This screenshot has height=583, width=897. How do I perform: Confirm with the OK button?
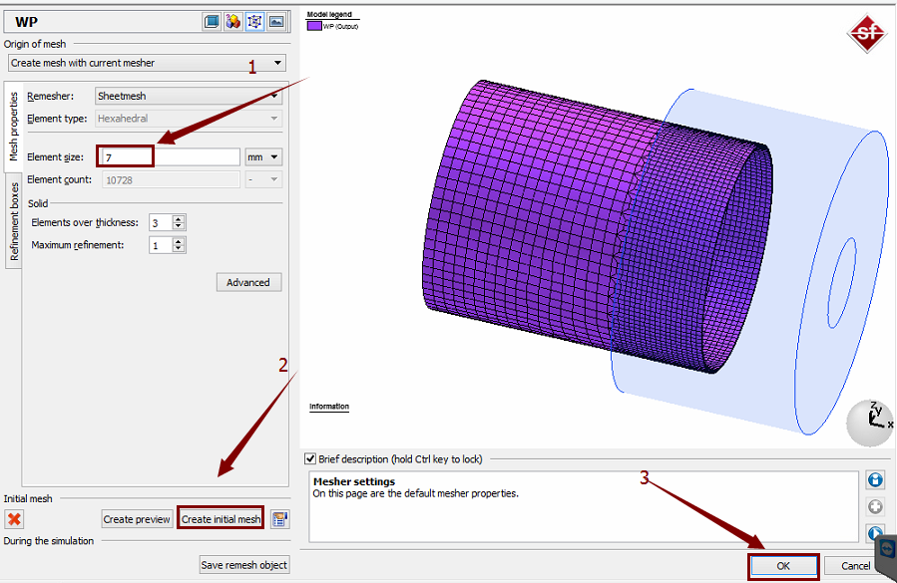(x=783, y=566)
